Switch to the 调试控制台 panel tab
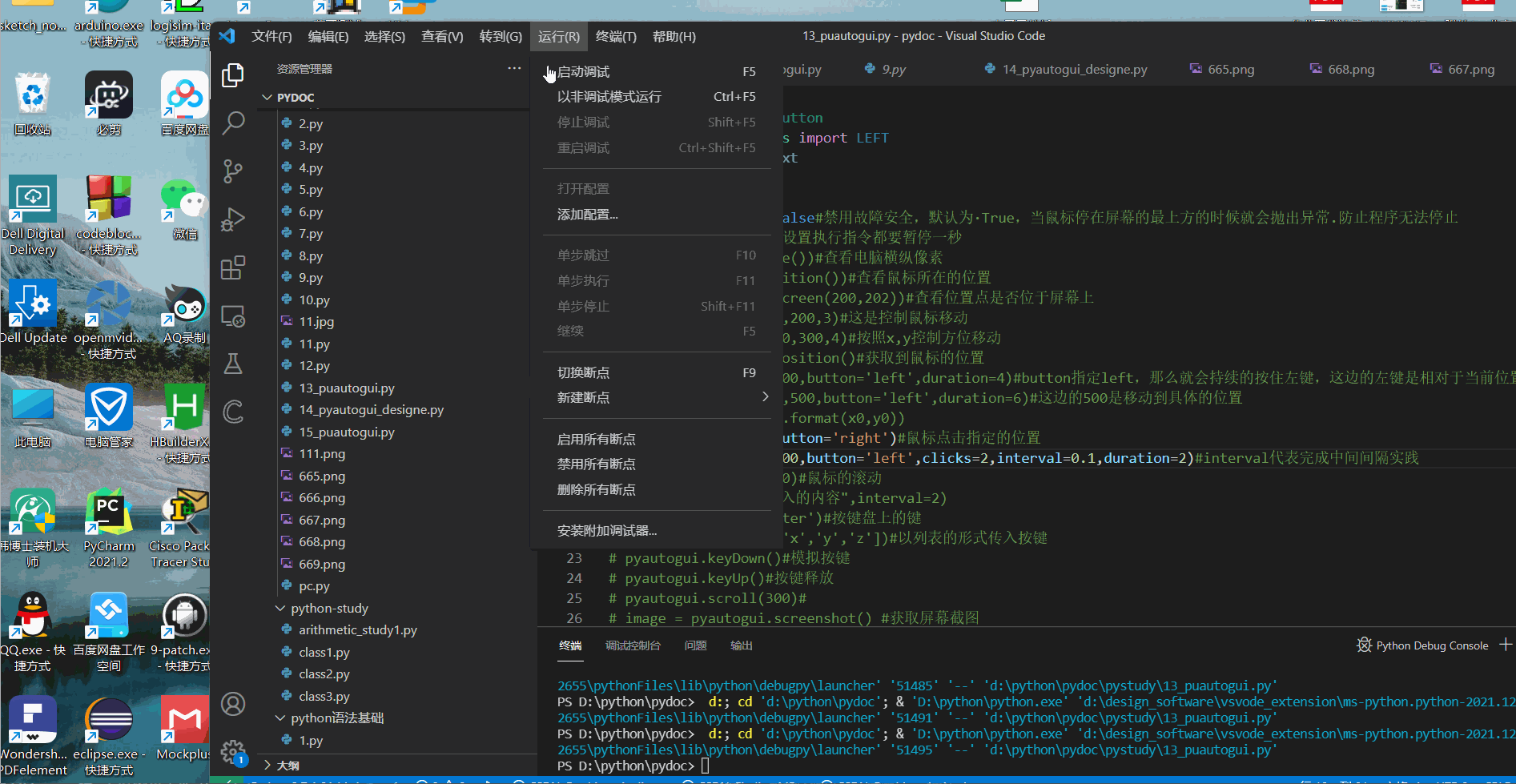This screenshot has width=1516, height=784. tap(633, 645)
